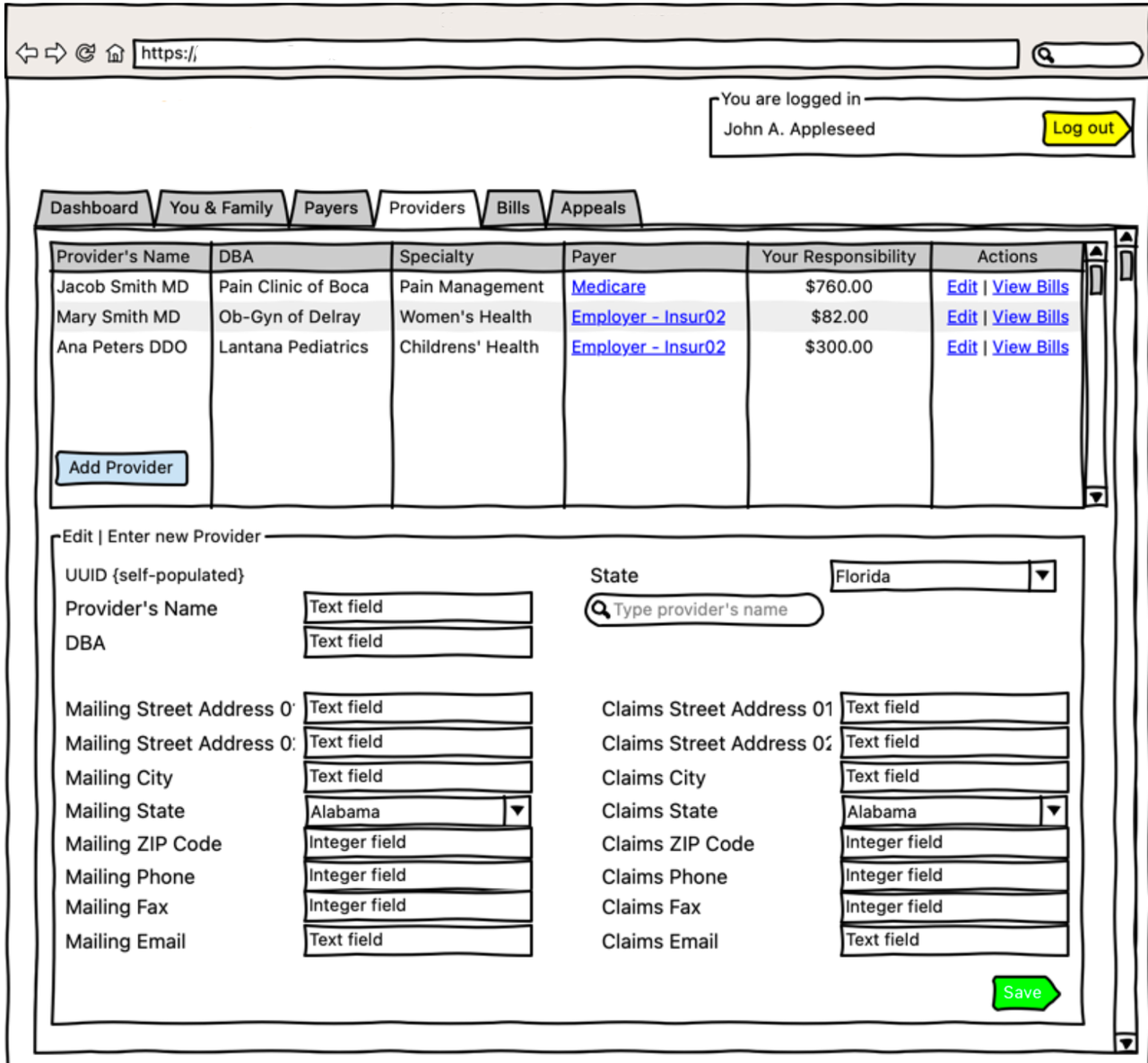Screen dimensions: 1148x1063
Task: Open the home page via home icon
Action: (x=116, y=54)
